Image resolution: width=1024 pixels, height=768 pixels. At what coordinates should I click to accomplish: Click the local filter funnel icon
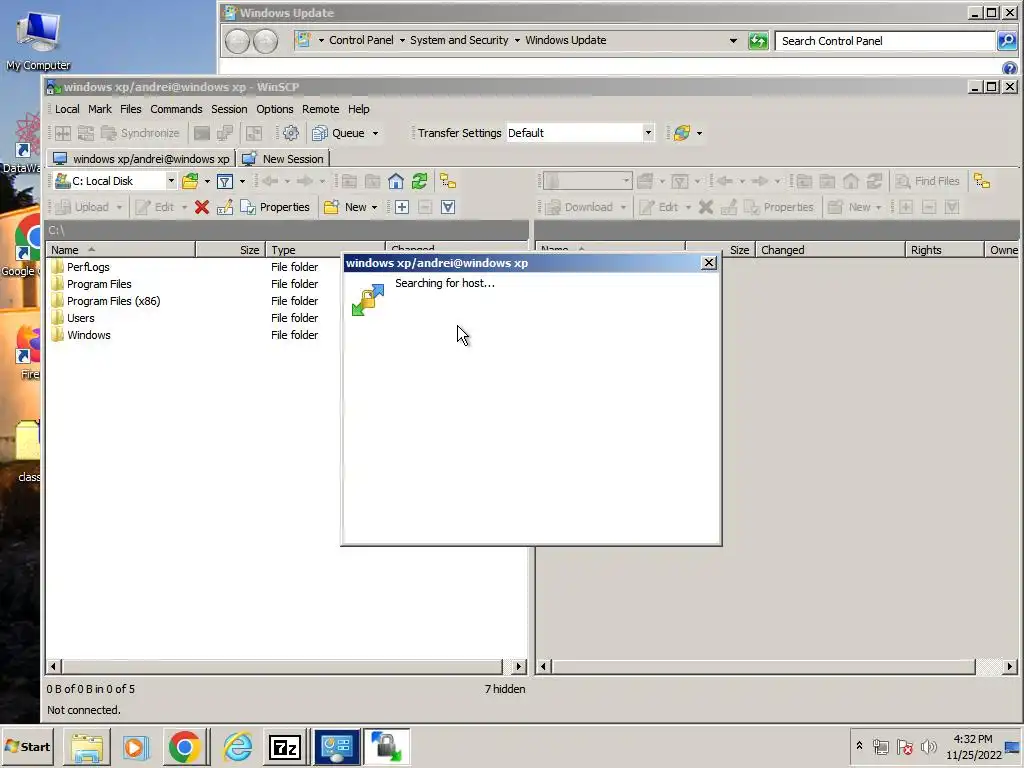pos(225,181)
